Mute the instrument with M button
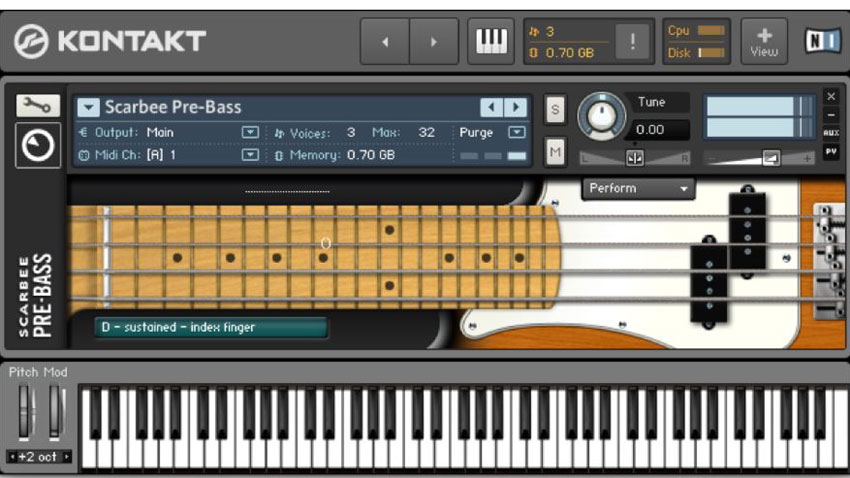The width and height of the screenshot is (850, 478). pyautogui.click(x=555, y=152)
